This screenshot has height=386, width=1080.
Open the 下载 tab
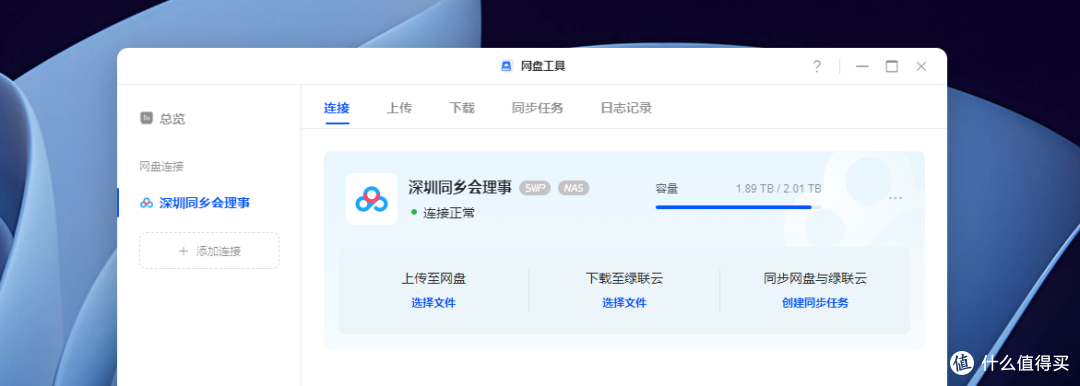click(x=461, y=108)
